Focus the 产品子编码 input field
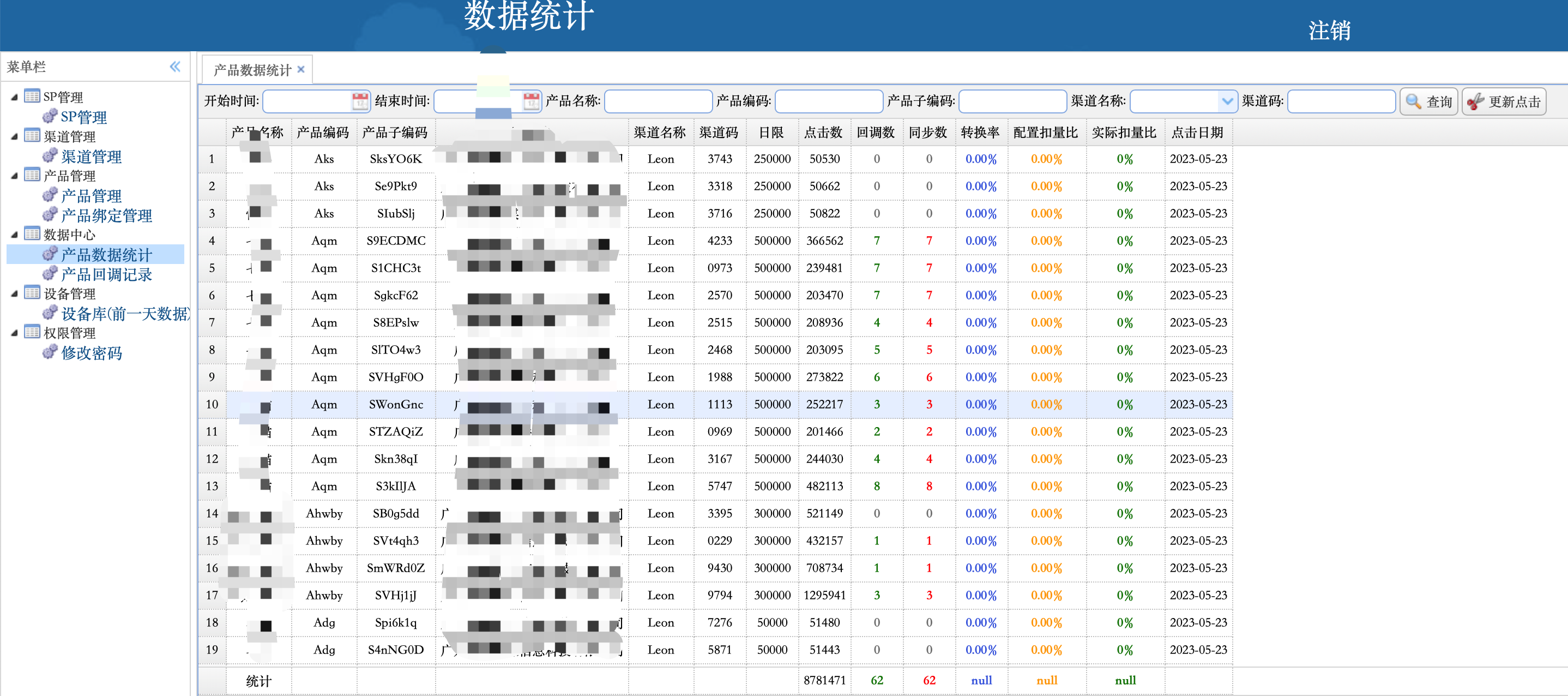Screen dimensions: 1568x696 (x=1012, y=101)
